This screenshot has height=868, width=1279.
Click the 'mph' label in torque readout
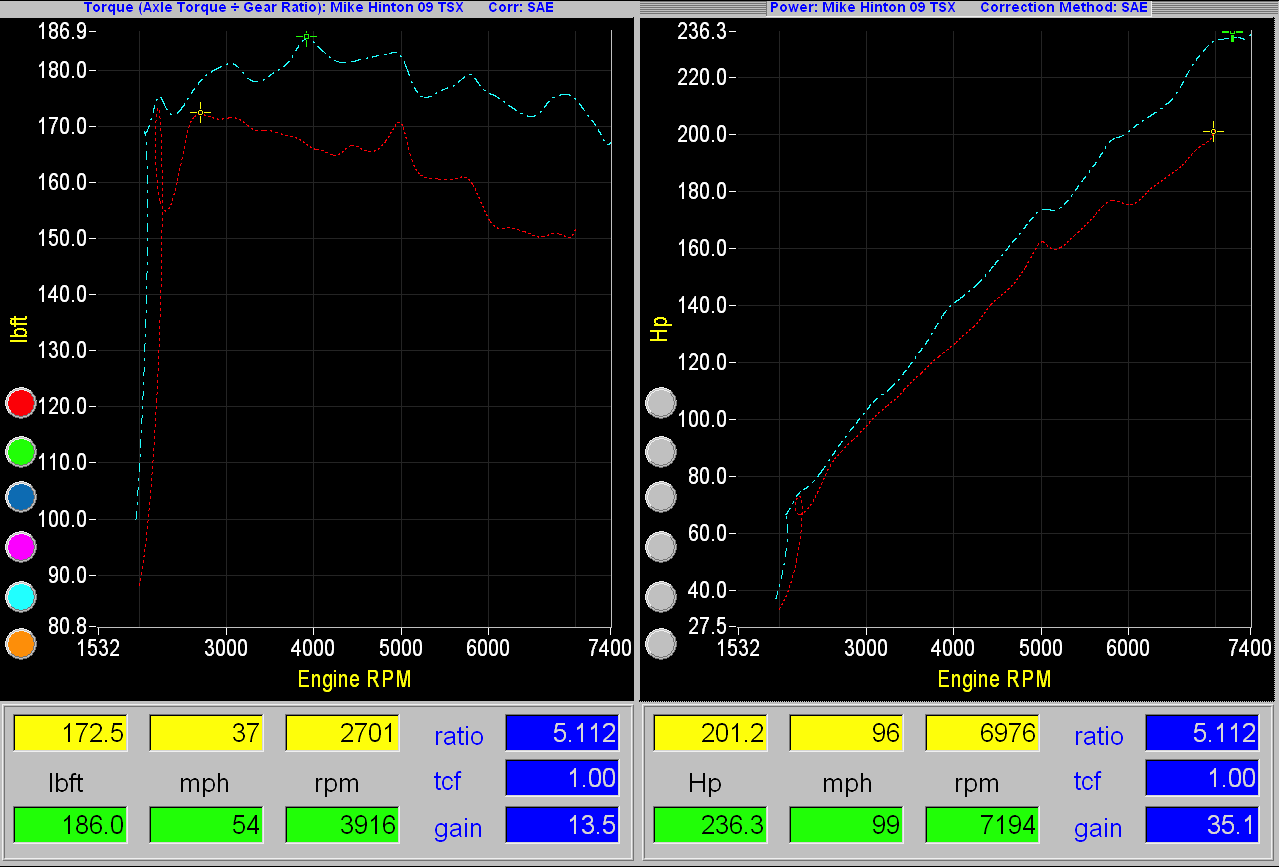(204, 784)
